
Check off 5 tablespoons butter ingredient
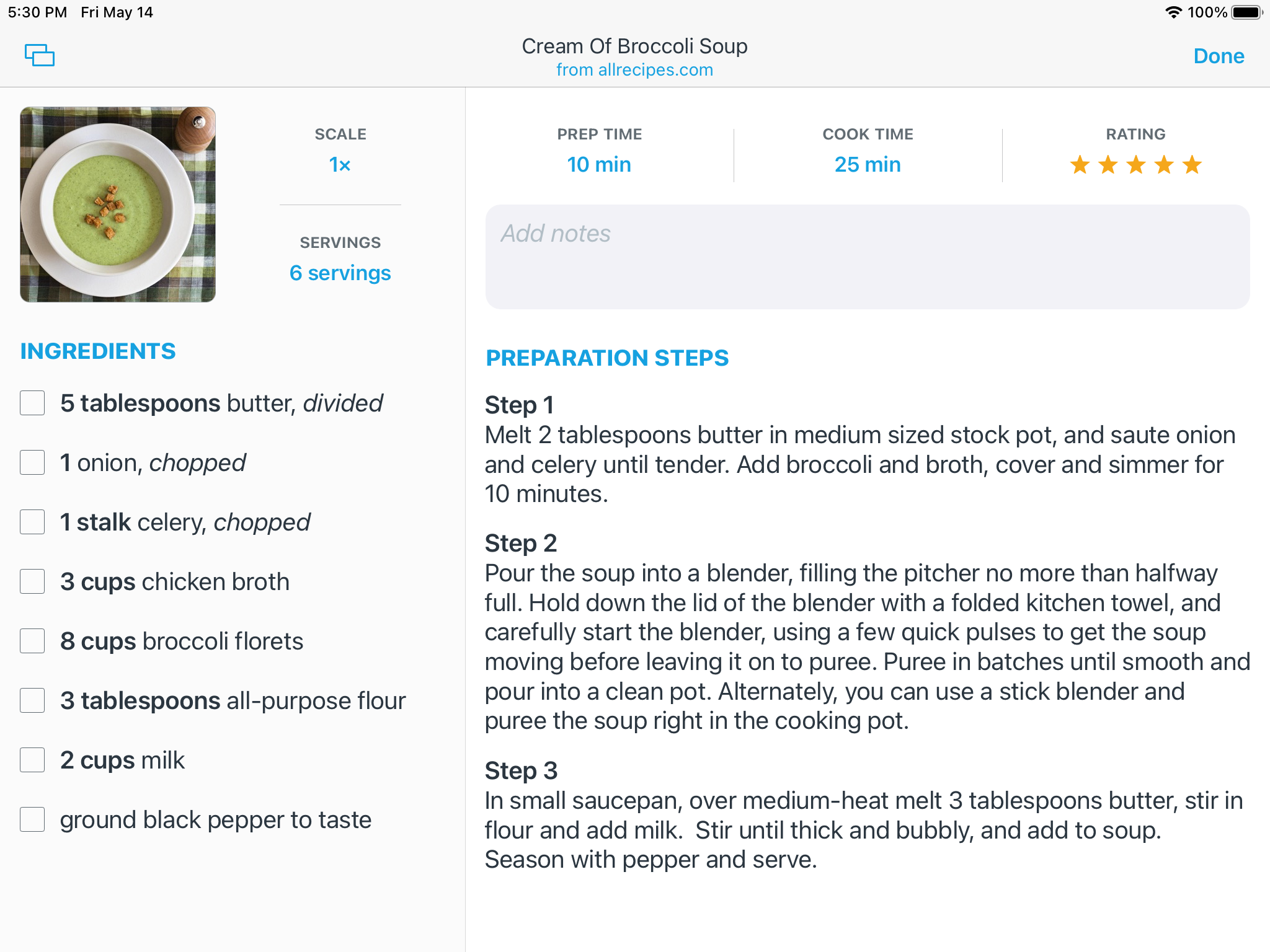32,403
